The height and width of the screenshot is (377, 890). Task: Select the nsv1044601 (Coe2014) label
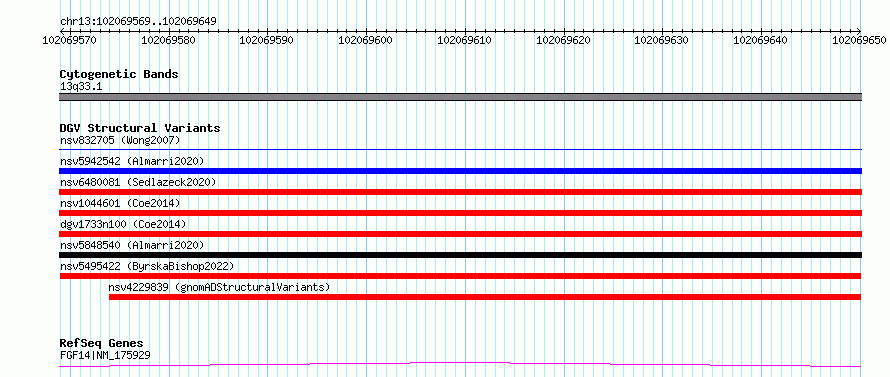pos(120,203)
